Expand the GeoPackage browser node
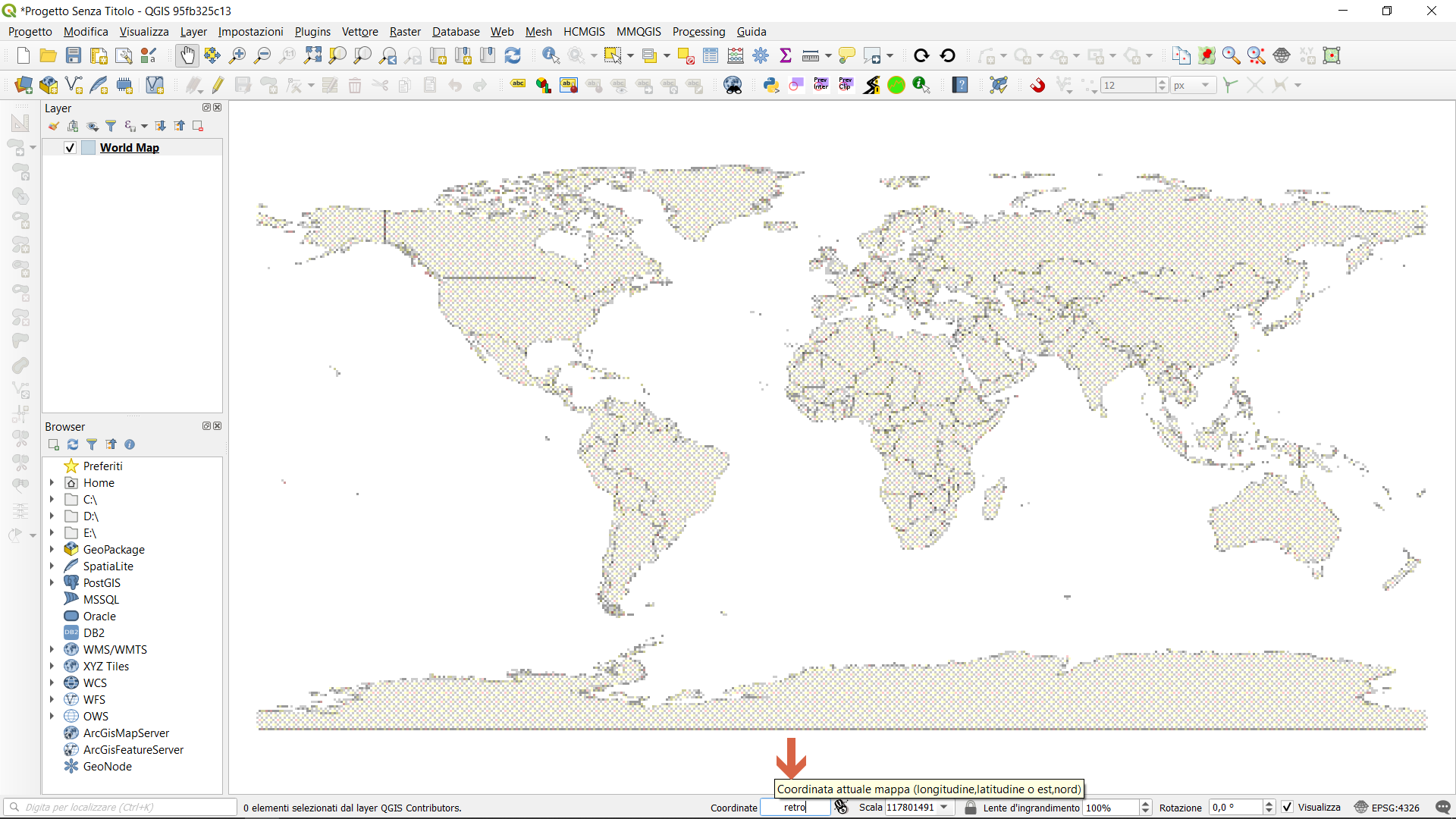This screenshot has height=819, width=1456. point(52,550)
